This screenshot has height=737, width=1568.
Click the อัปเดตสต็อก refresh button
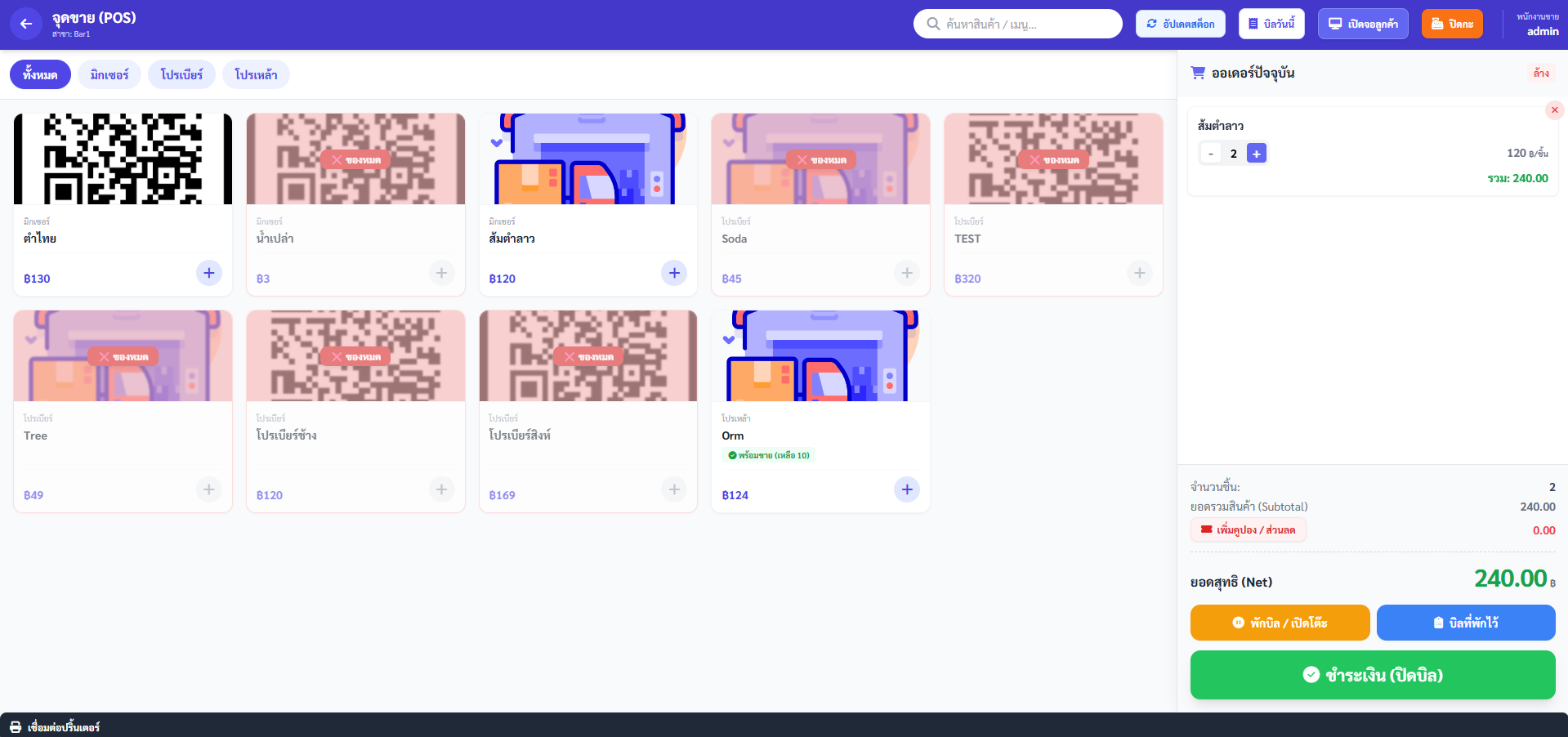click(x=1180, y=24)
